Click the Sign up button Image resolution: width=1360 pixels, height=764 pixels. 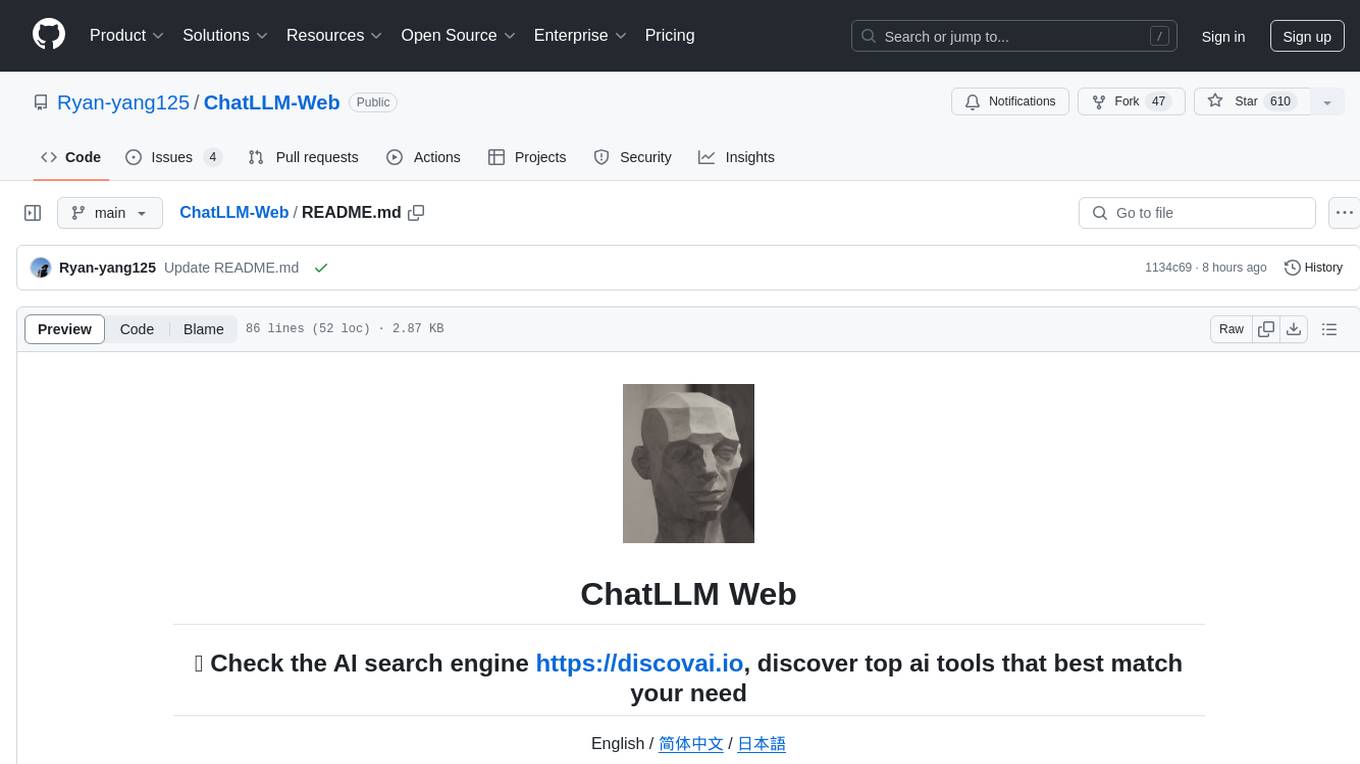[x=1307, y=36]
